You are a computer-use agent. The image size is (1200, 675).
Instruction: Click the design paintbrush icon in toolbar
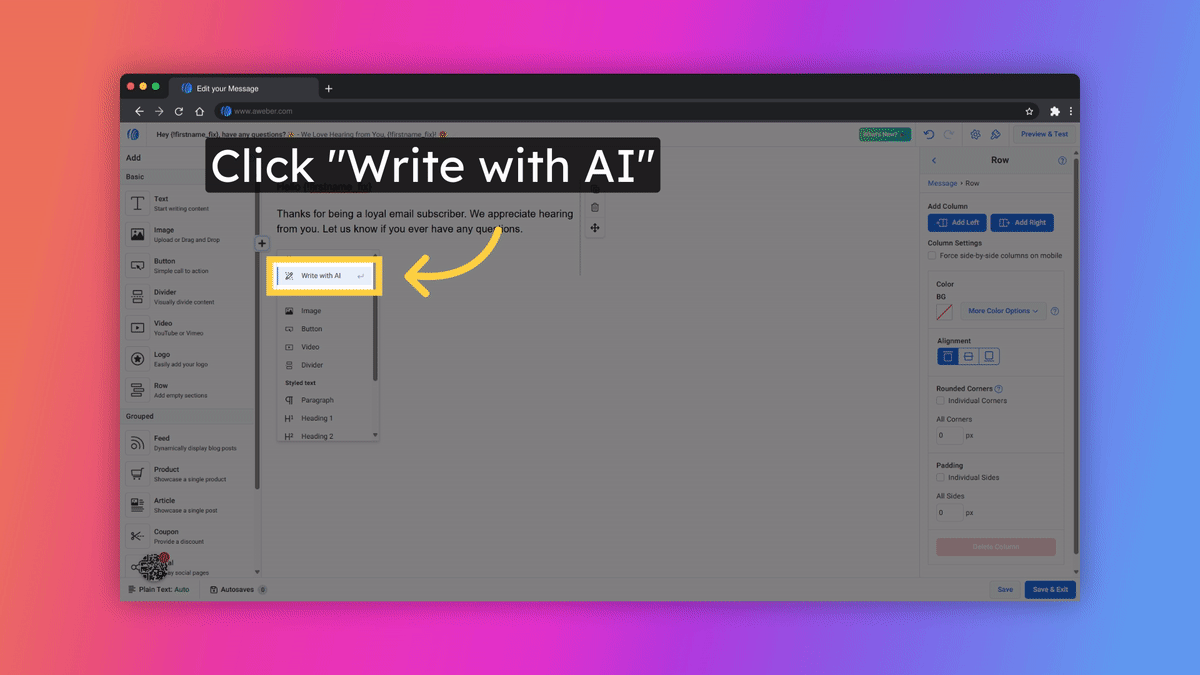click(995, 135)
